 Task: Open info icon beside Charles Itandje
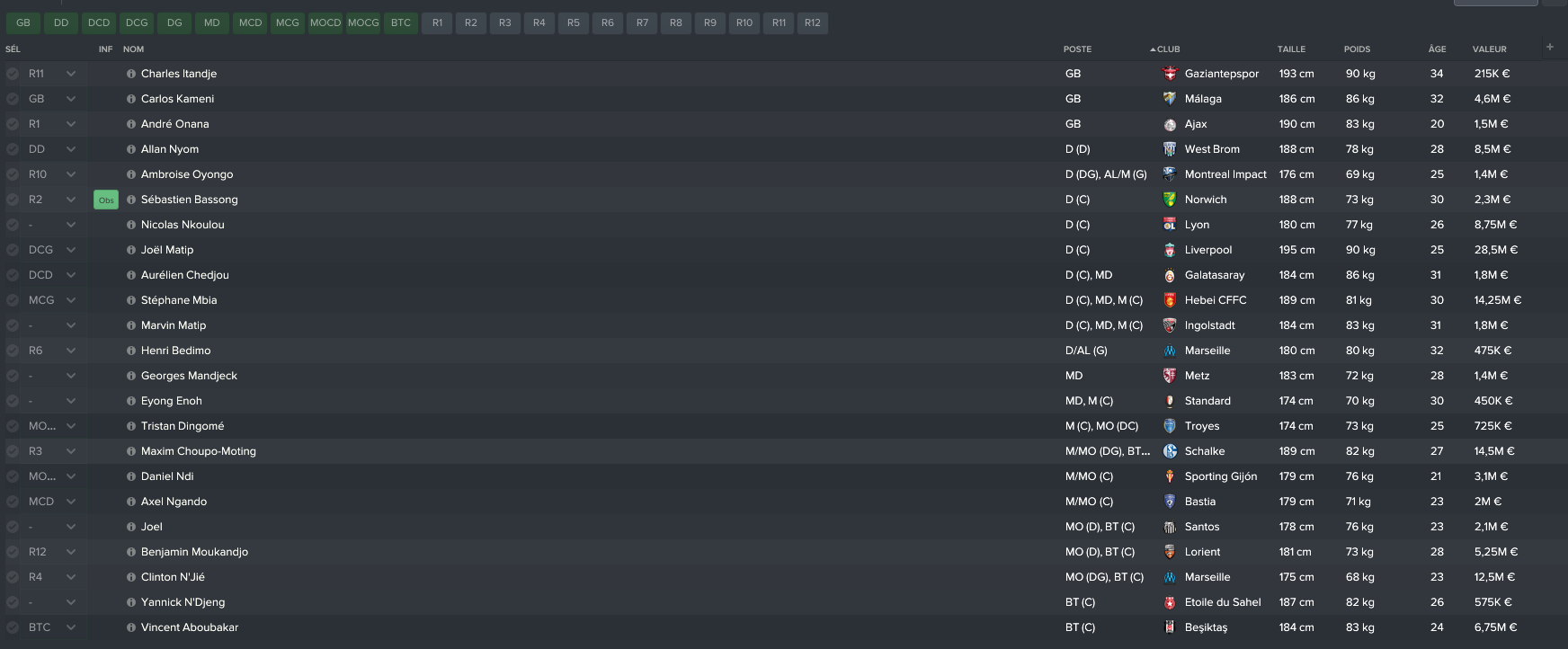(x=131, y=74)
